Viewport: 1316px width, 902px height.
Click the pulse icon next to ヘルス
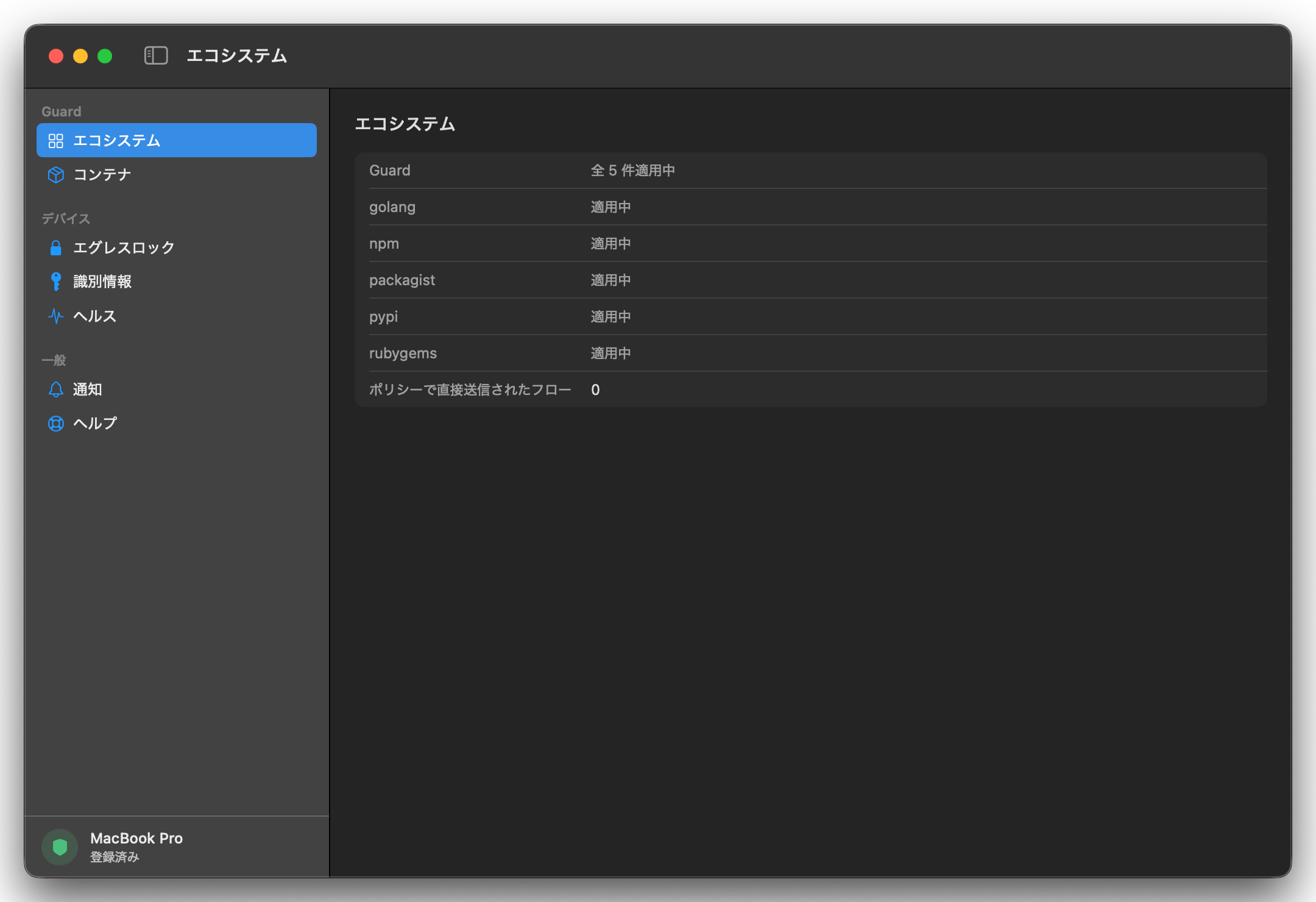coord(56,316)
